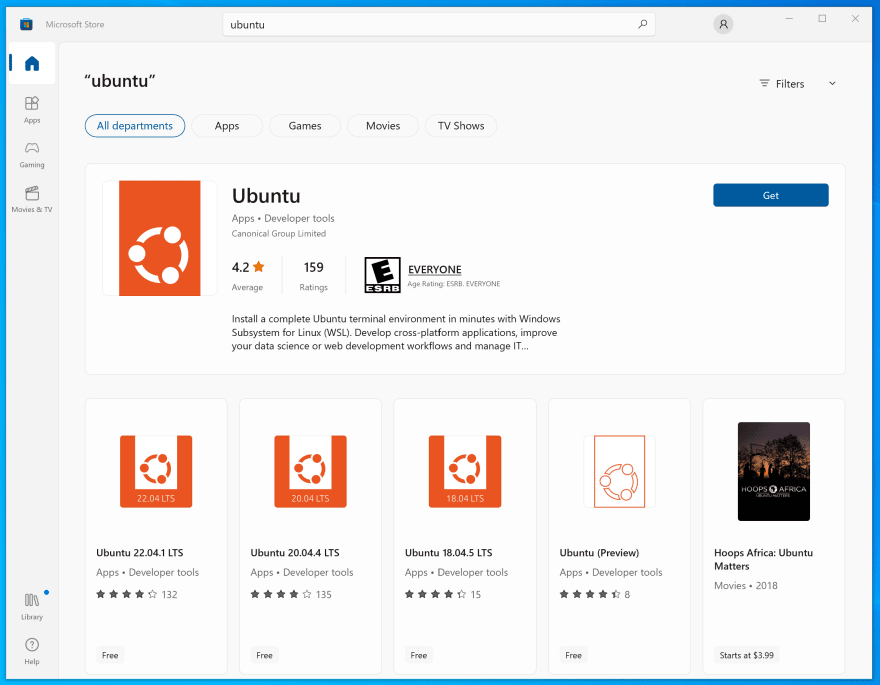Click the Microsoft Store logo icon
Viewport: 880px width, 685px height.
[x=26, y=24]
